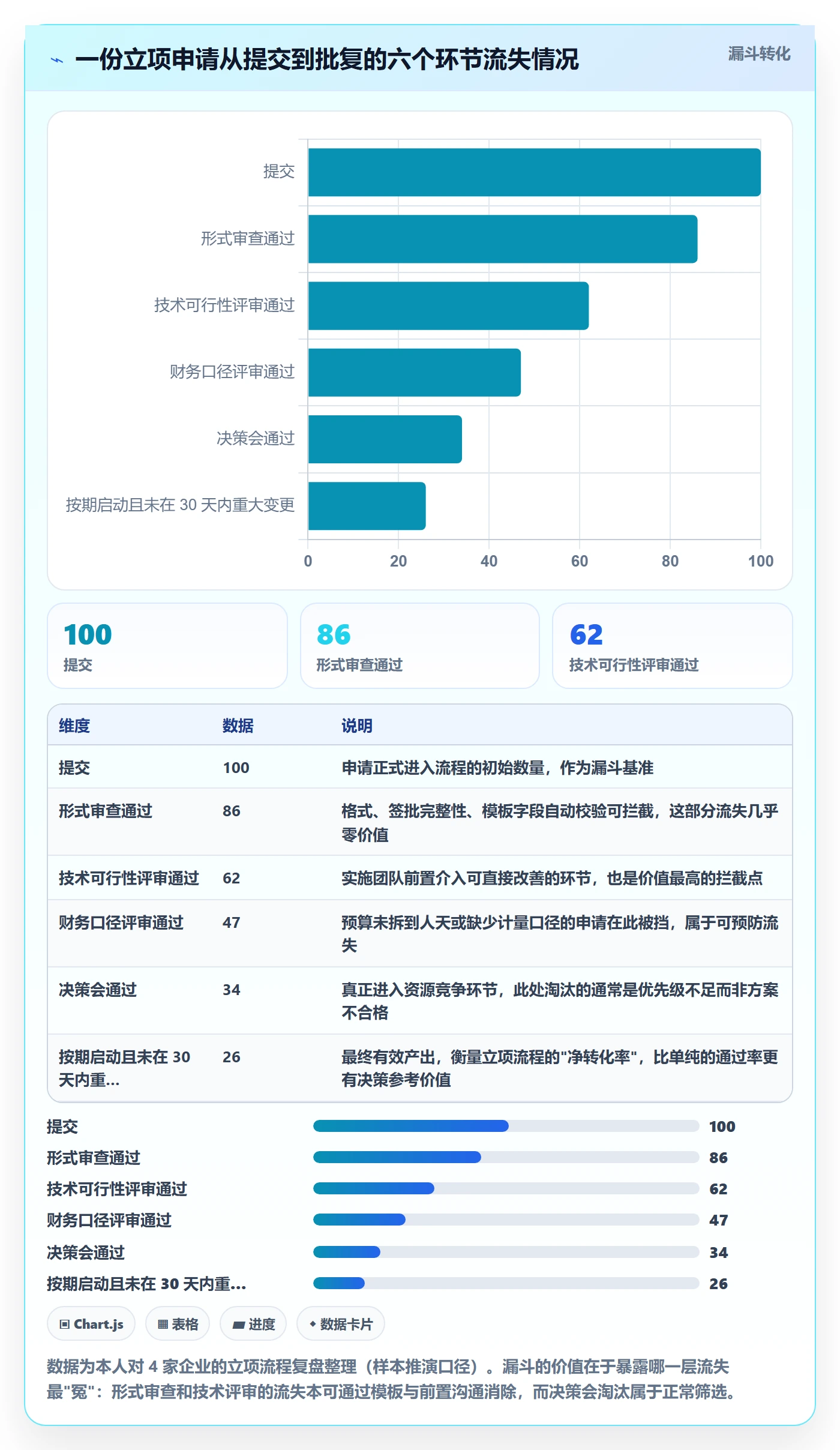Select the table cell with value 86
The width and height of the screenshot is (840, 1450).
[x=232, y=811]
